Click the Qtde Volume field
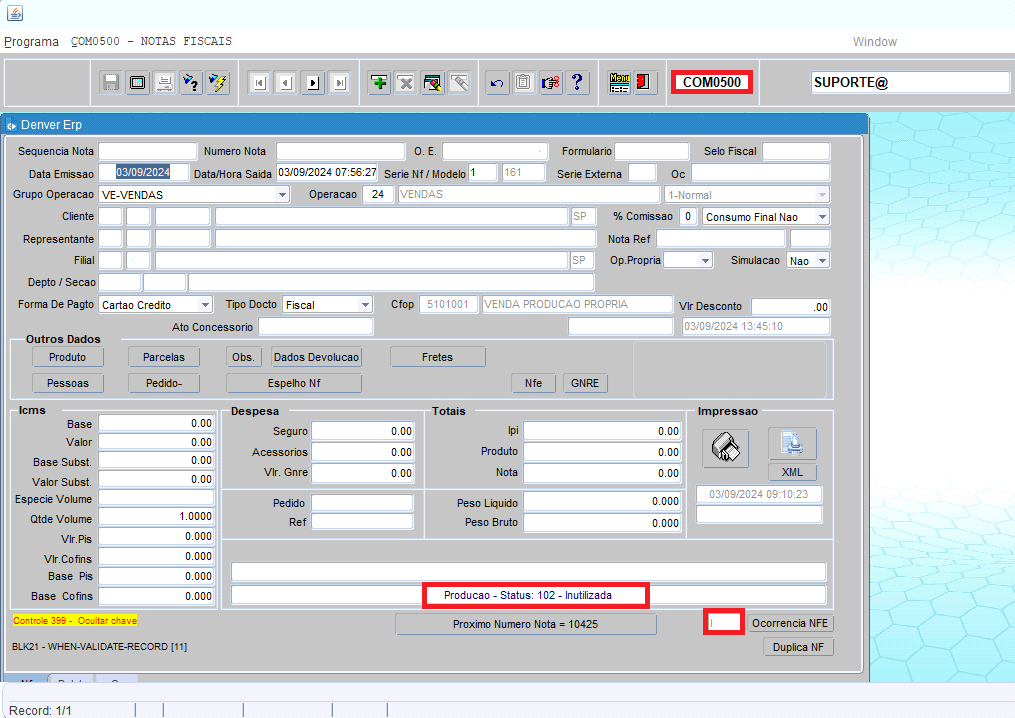This screenshot has height=718, width=1015. tap(156, 517)
